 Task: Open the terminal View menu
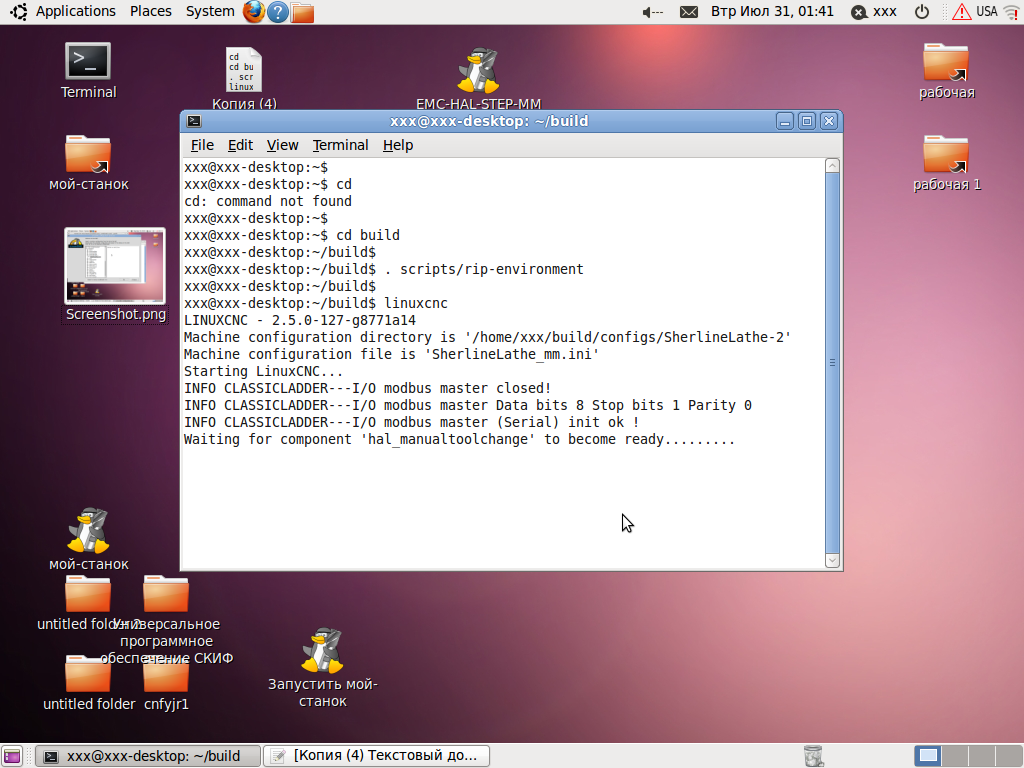tap(282, 145)
